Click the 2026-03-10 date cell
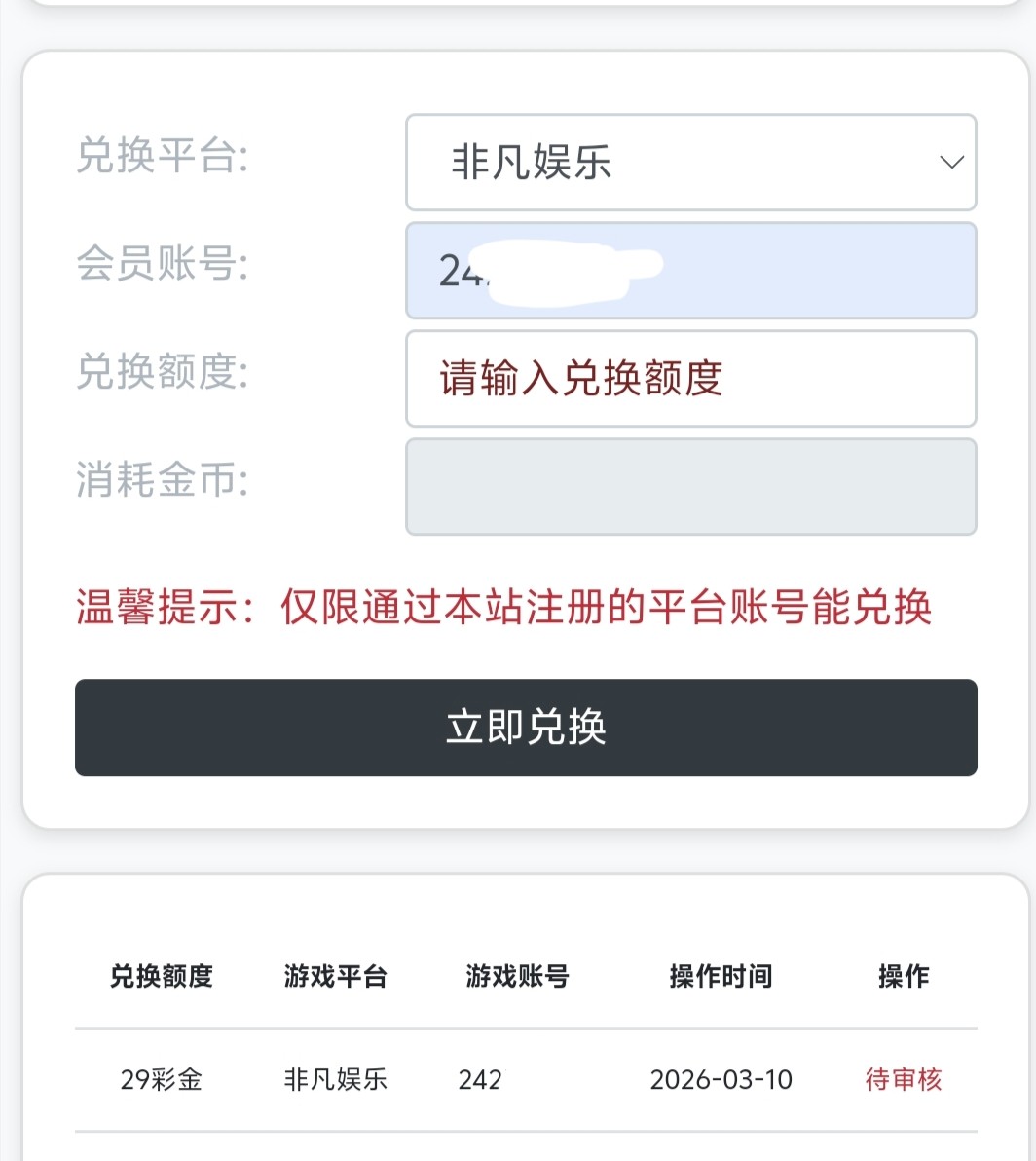Viewport: 1036px width, 1161px height. click(x=721, y=1079)
